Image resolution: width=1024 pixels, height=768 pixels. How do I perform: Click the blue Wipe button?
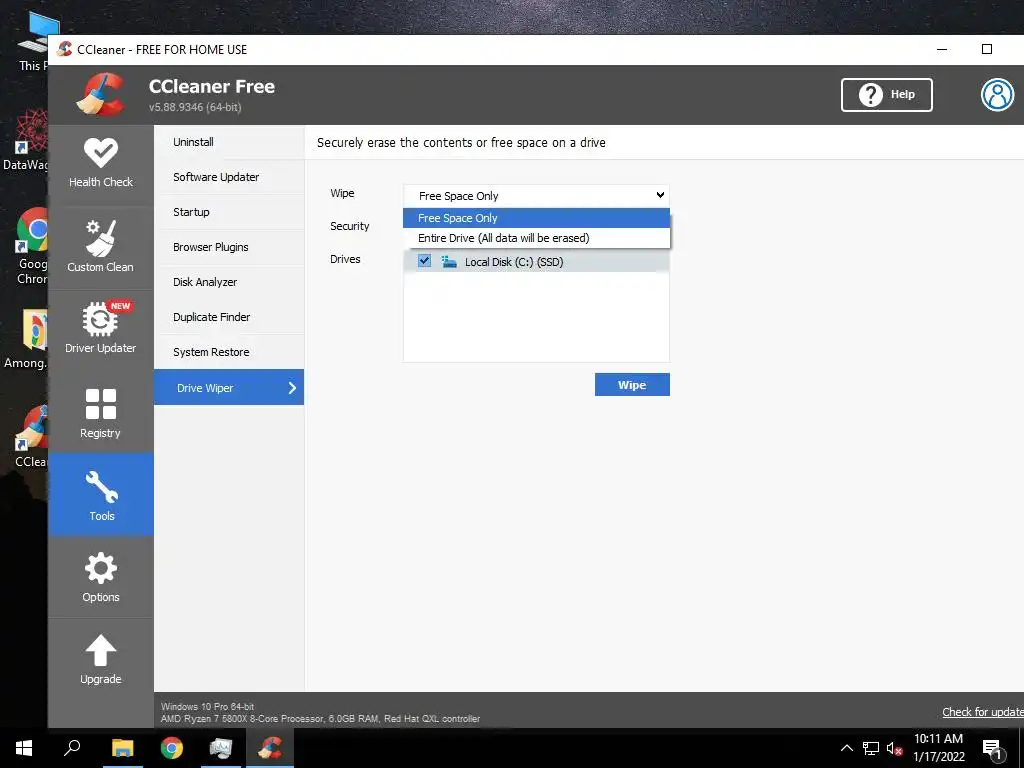tap(632, 385)
